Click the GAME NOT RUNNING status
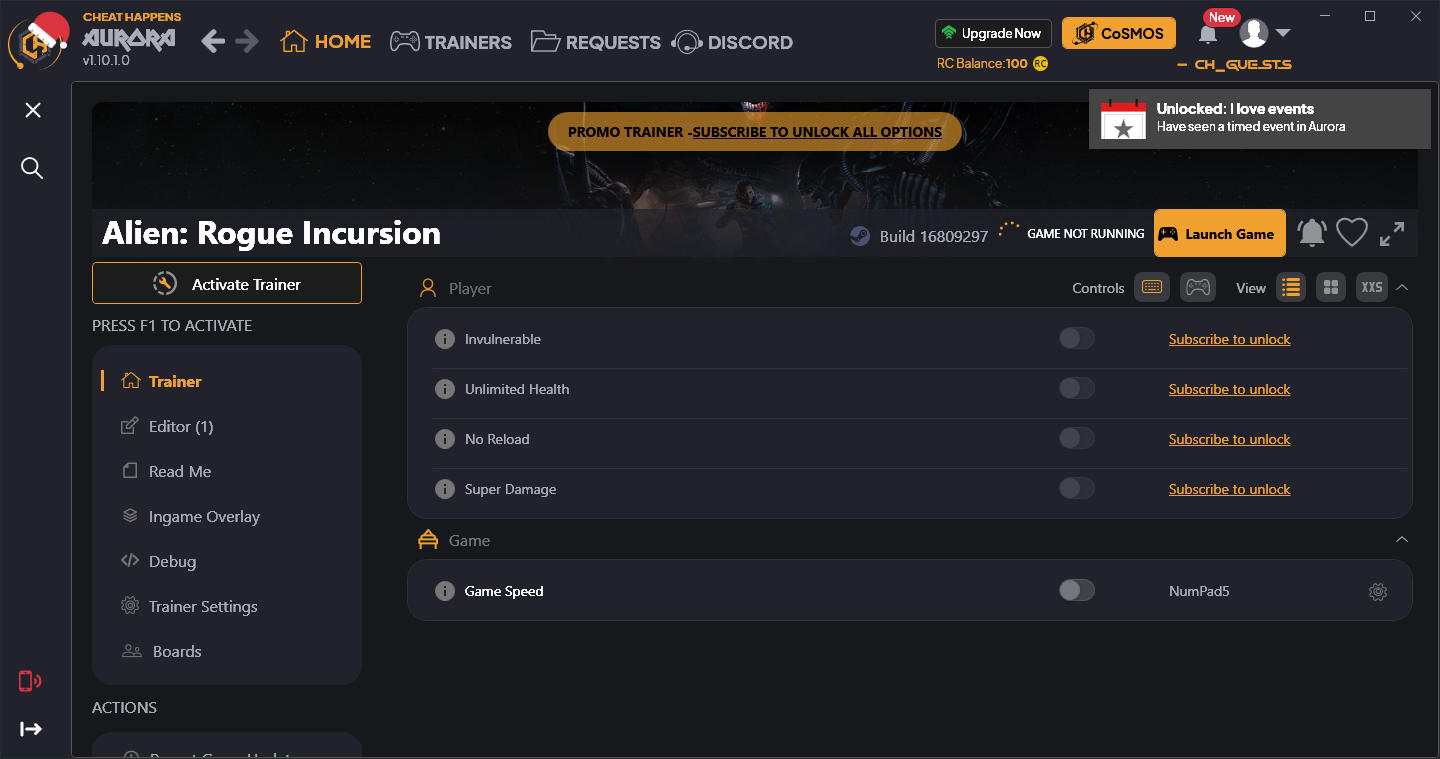Viewport: 1440px width, 759px height. click(x=1086, y=234)
